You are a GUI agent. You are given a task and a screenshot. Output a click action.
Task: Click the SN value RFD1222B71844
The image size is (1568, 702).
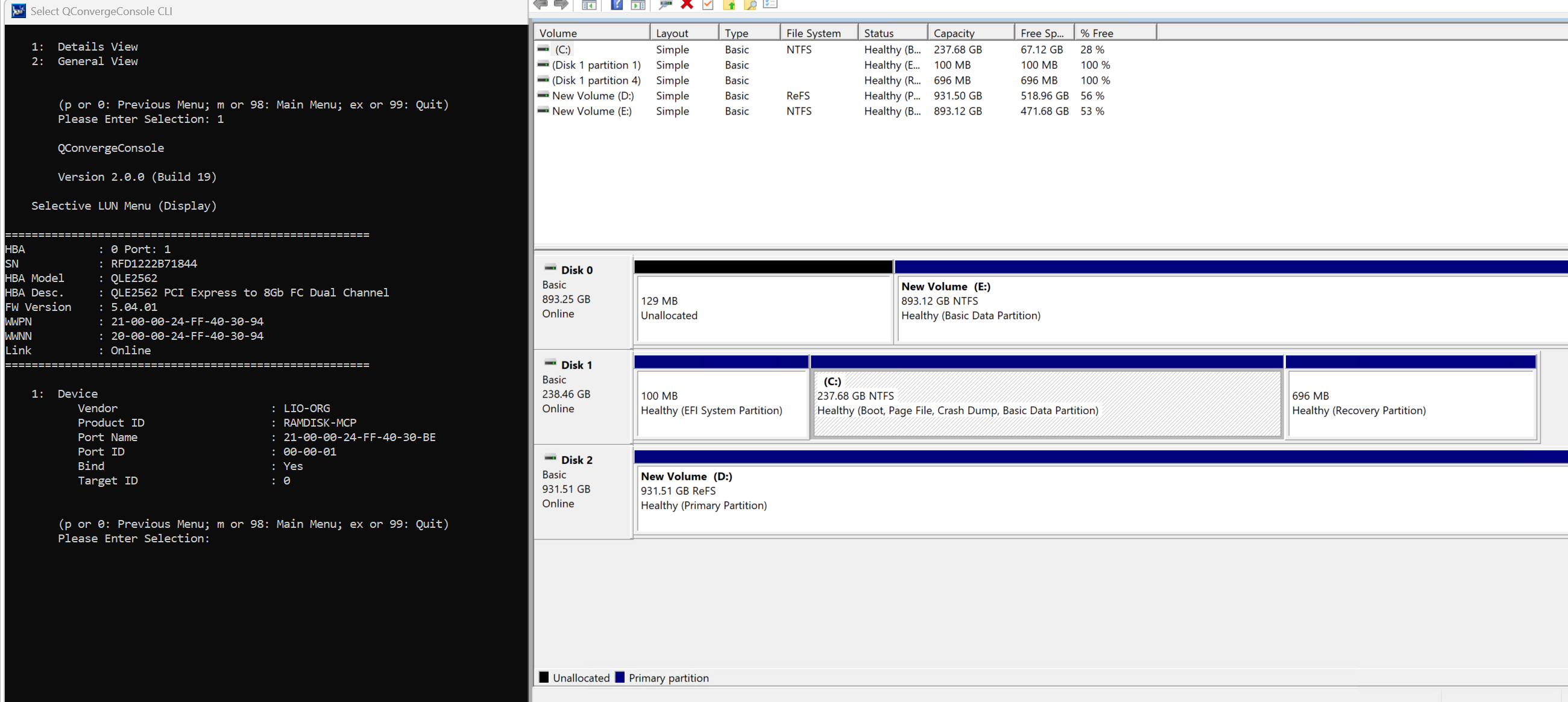pos(153,263)
